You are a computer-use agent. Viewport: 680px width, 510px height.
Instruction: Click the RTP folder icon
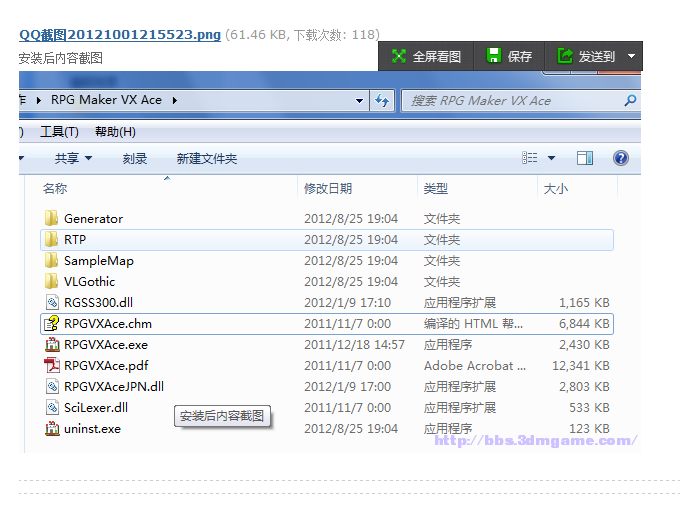[x=52, y=239]
